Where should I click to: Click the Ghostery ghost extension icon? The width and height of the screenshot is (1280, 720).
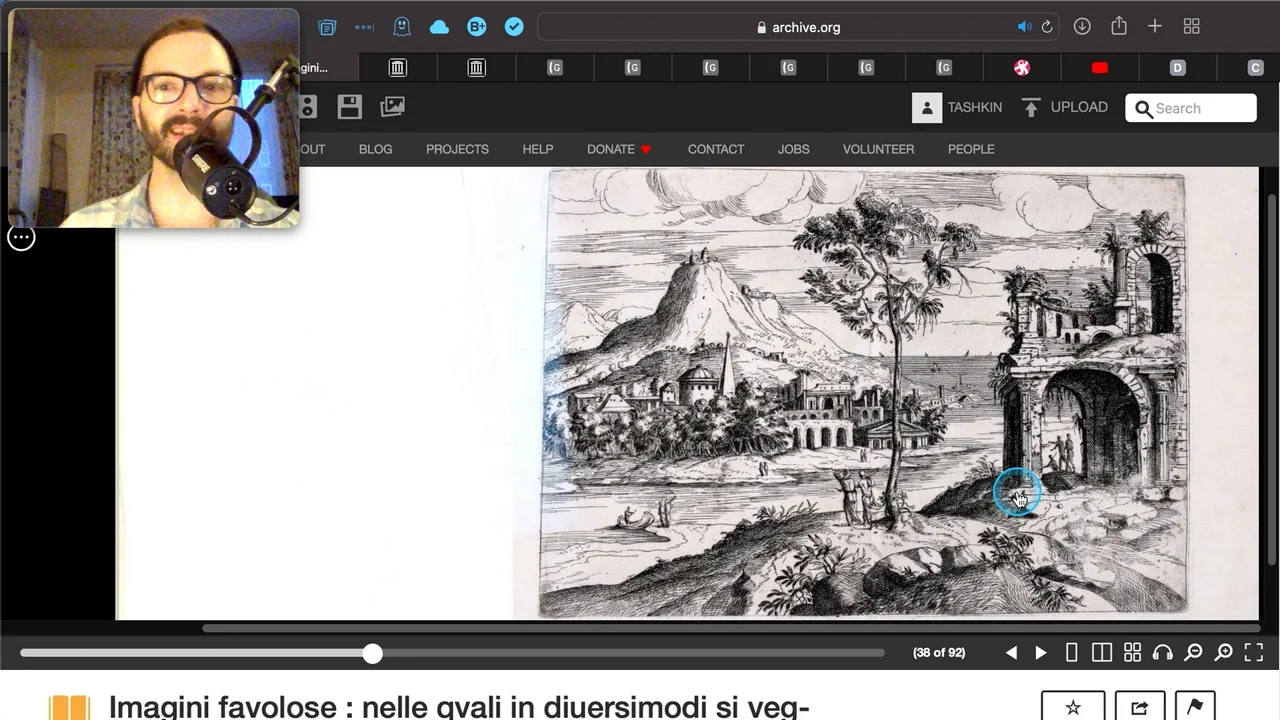pos(402,27)
